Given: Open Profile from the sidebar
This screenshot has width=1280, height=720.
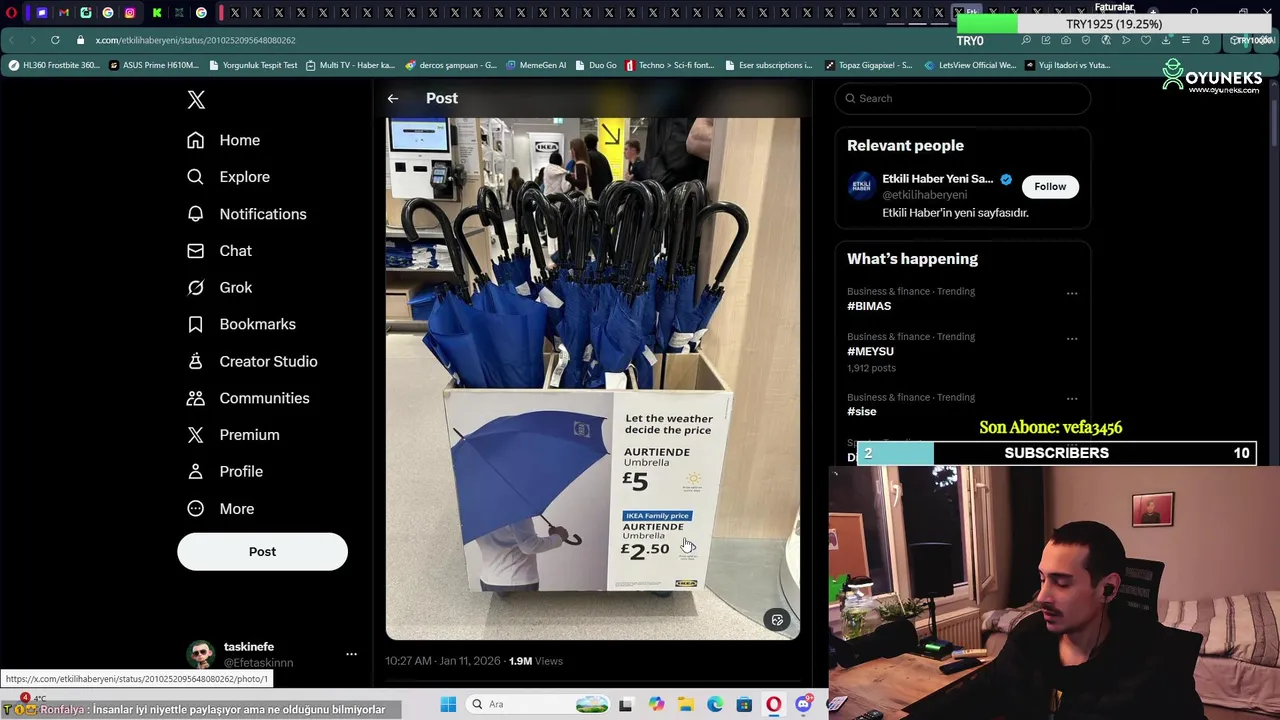Looking at the screenshot, I should (225, 472).
